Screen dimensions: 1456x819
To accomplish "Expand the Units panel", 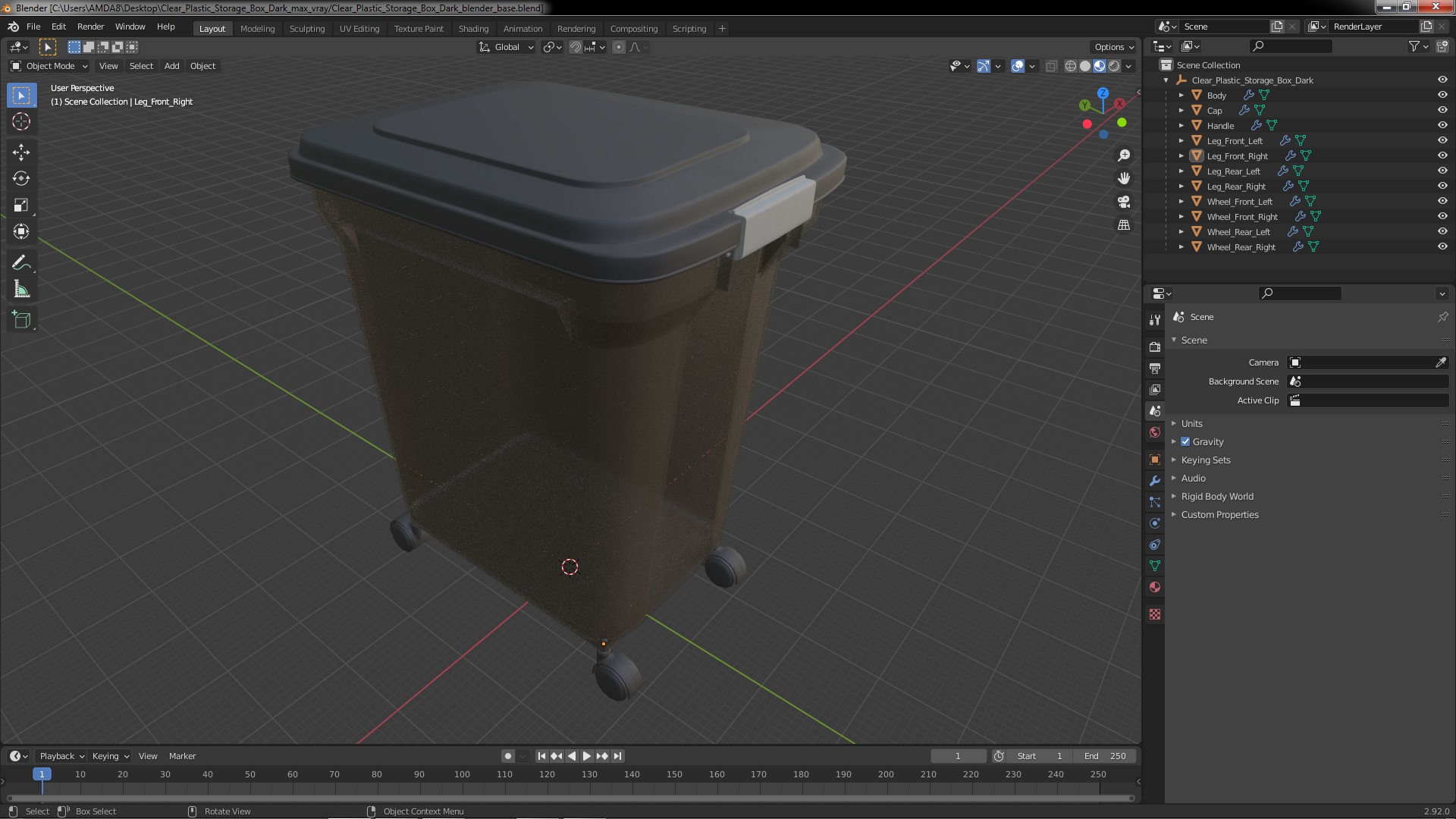I will click(x=1191, y=423).
